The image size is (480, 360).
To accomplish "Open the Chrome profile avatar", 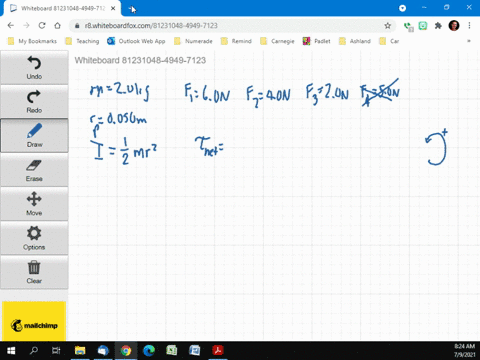I will (454, 26).
